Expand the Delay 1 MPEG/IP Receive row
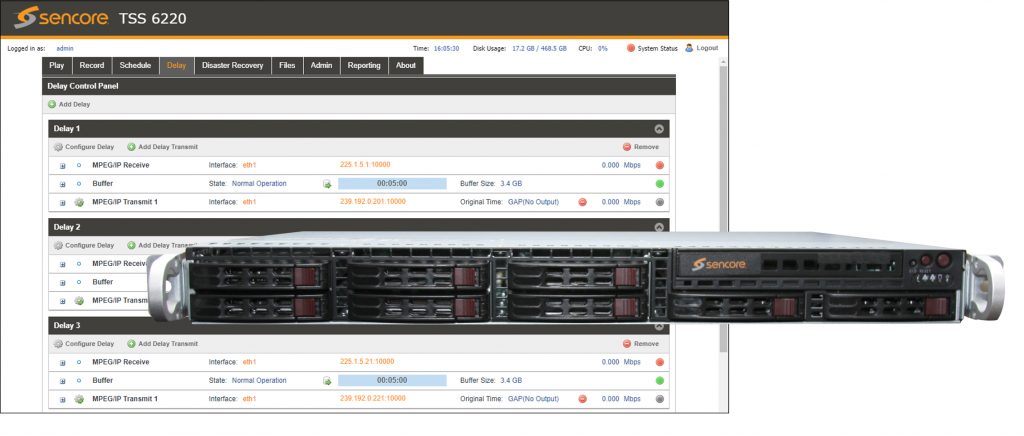Screen dimensions: 1024x436 click(x=62, y=165)
